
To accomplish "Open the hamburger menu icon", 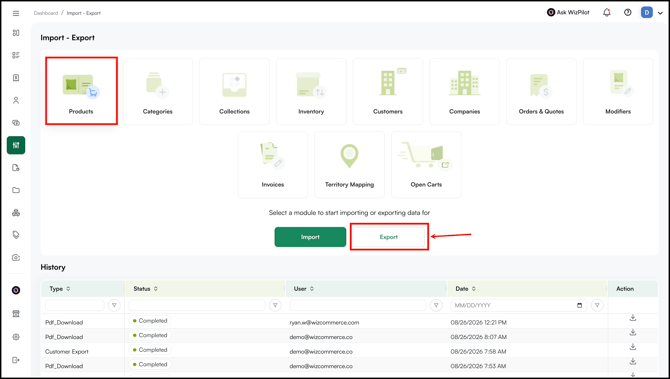I will (16, 13).
